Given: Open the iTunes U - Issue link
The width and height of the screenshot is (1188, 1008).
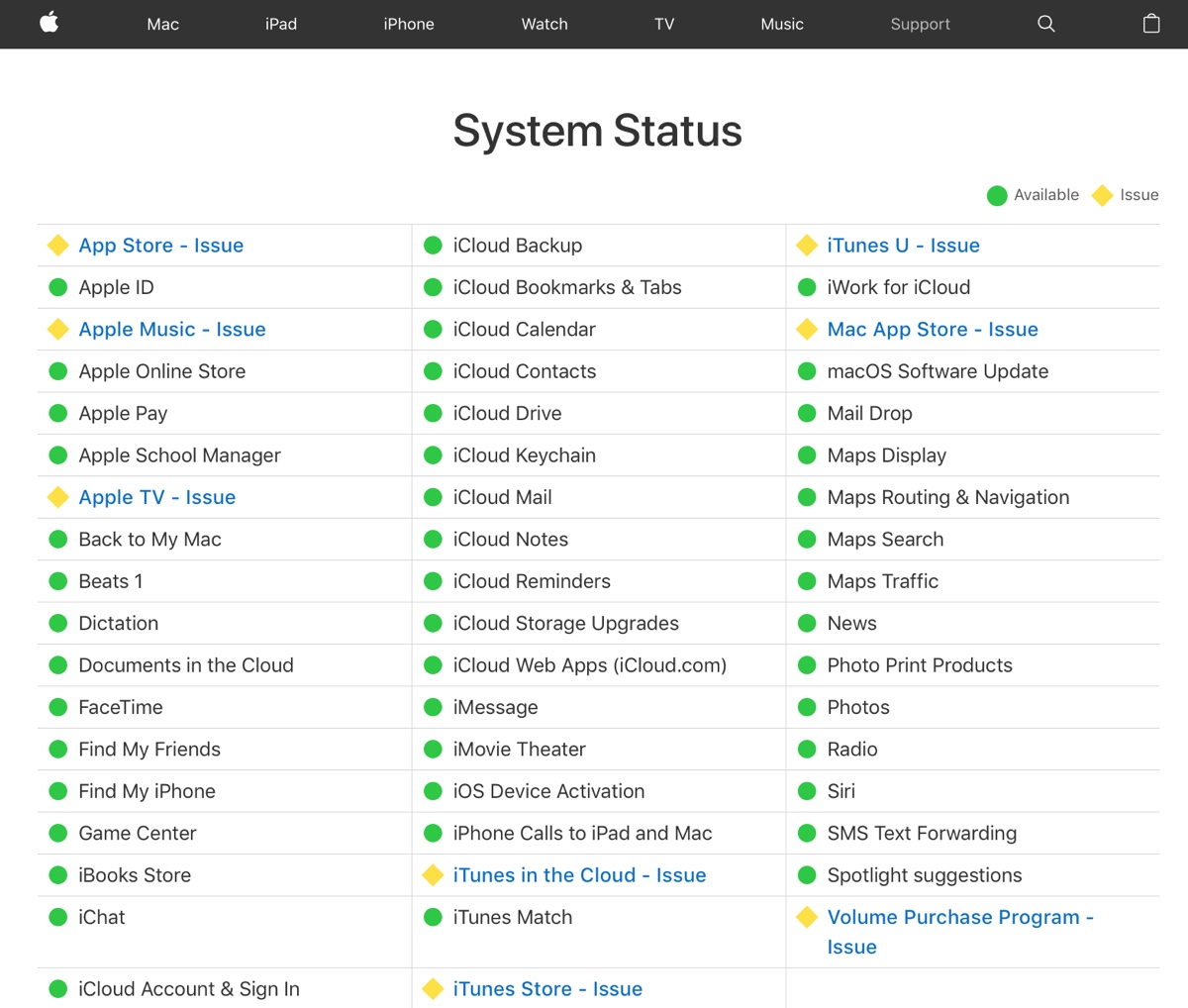Looking at the screenshot, I should [x=903, y=245].
